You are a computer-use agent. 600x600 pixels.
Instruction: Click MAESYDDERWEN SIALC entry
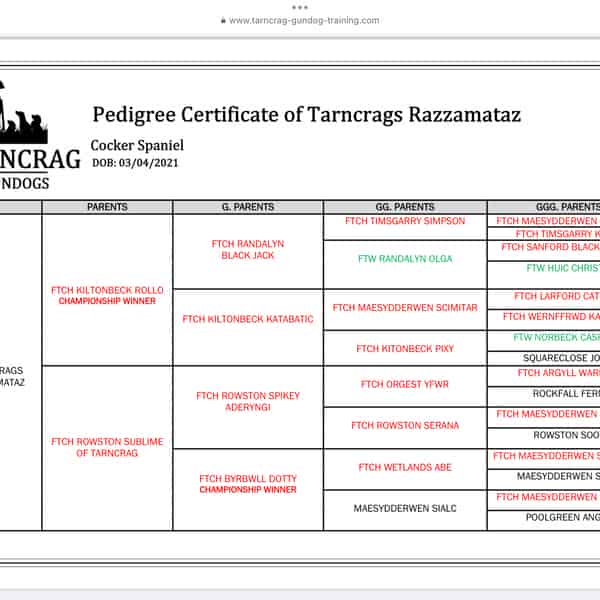(x=405, y=509)
